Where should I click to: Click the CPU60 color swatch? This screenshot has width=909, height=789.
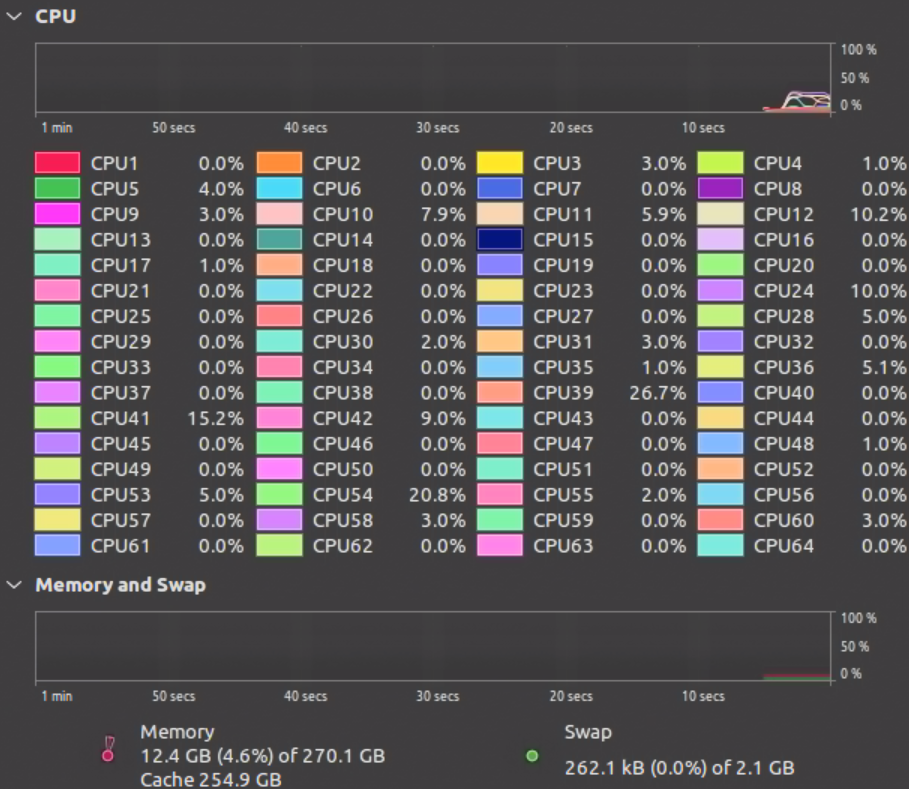[720, 520]
